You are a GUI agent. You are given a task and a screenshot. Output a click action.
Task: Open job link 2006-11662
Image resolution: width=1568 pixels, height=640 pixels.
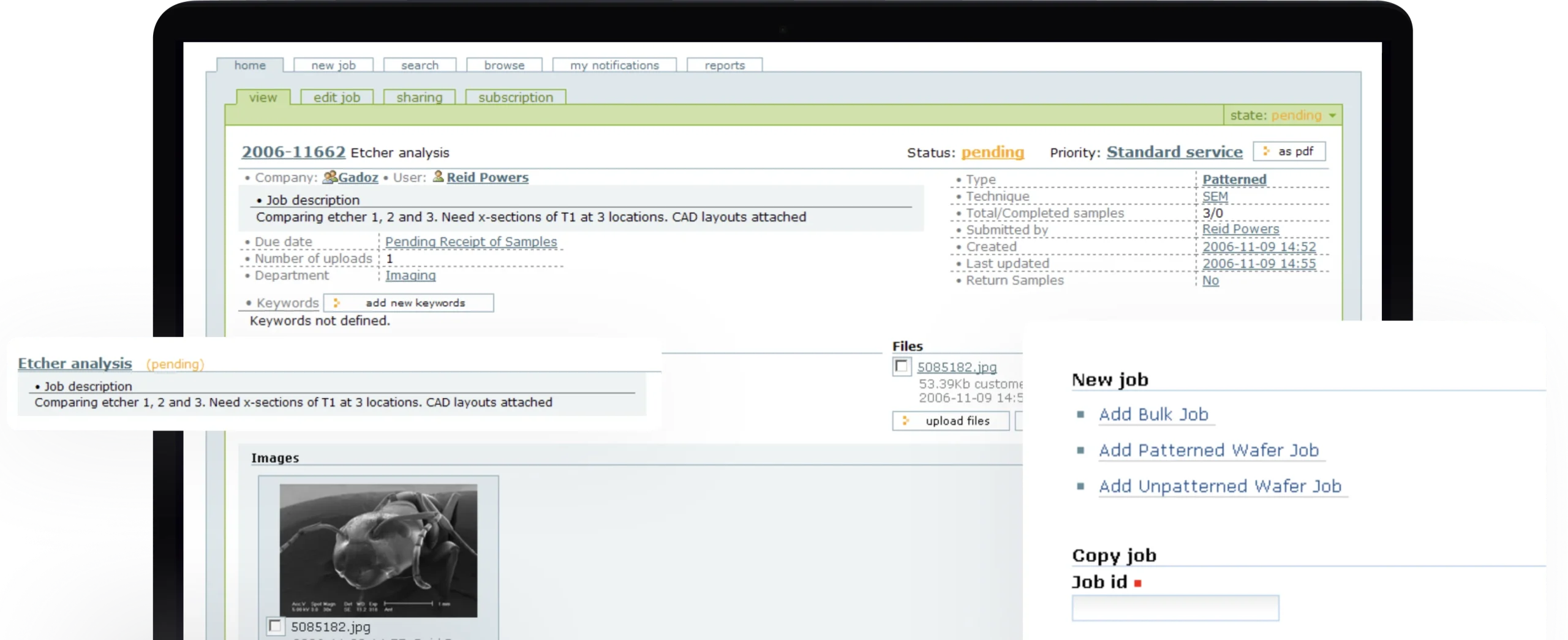(x=293, y=152)
